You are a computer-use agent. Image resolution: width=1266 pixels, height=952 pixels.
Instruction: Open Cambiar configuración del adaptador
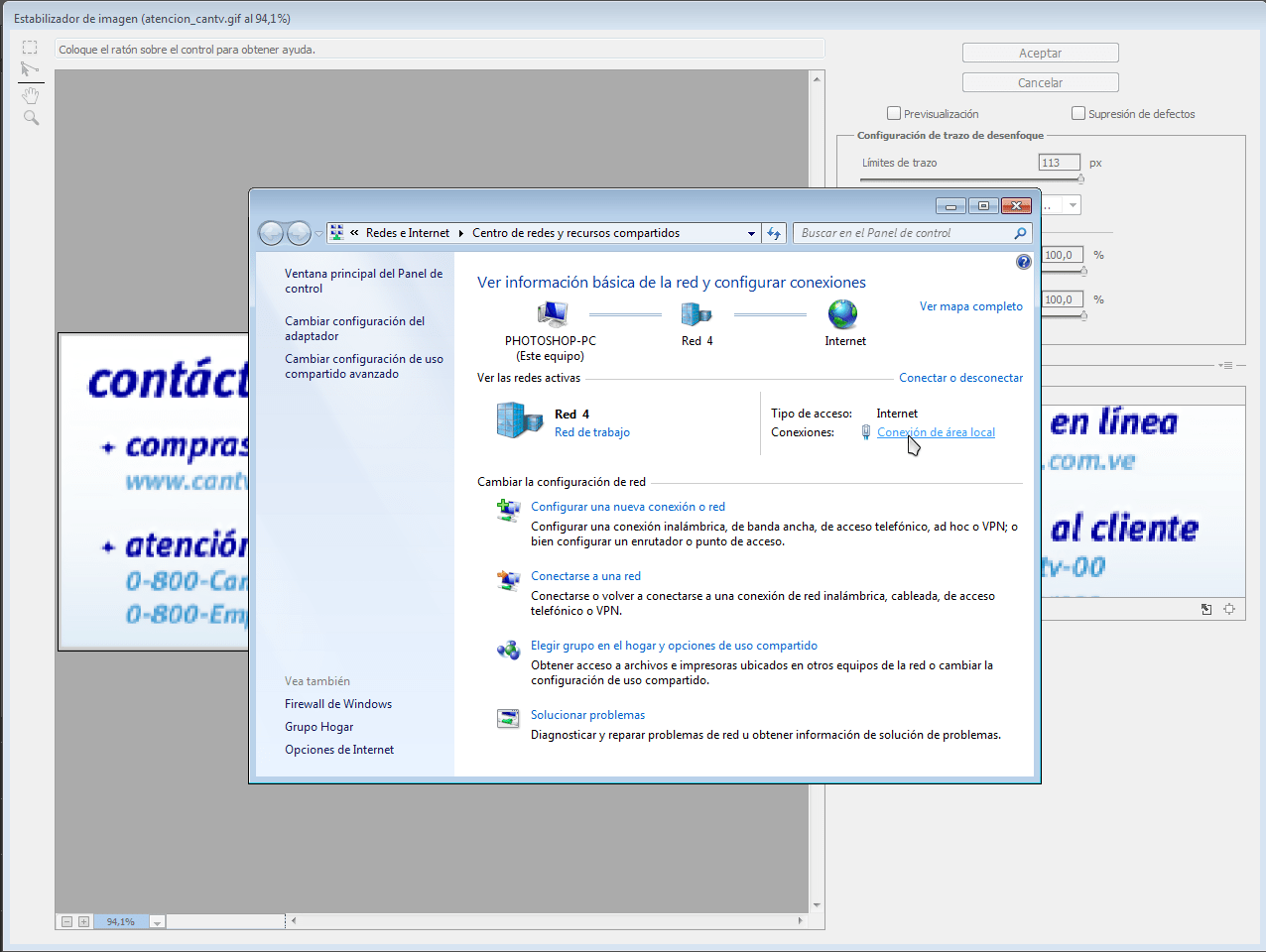355,328
